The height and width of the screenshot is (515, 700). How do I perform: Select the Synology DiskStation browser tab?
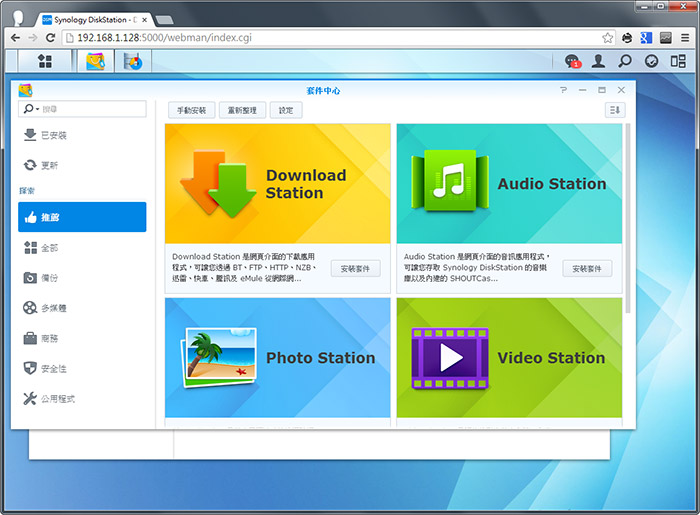pyautogui.click(x=96, y=20)
